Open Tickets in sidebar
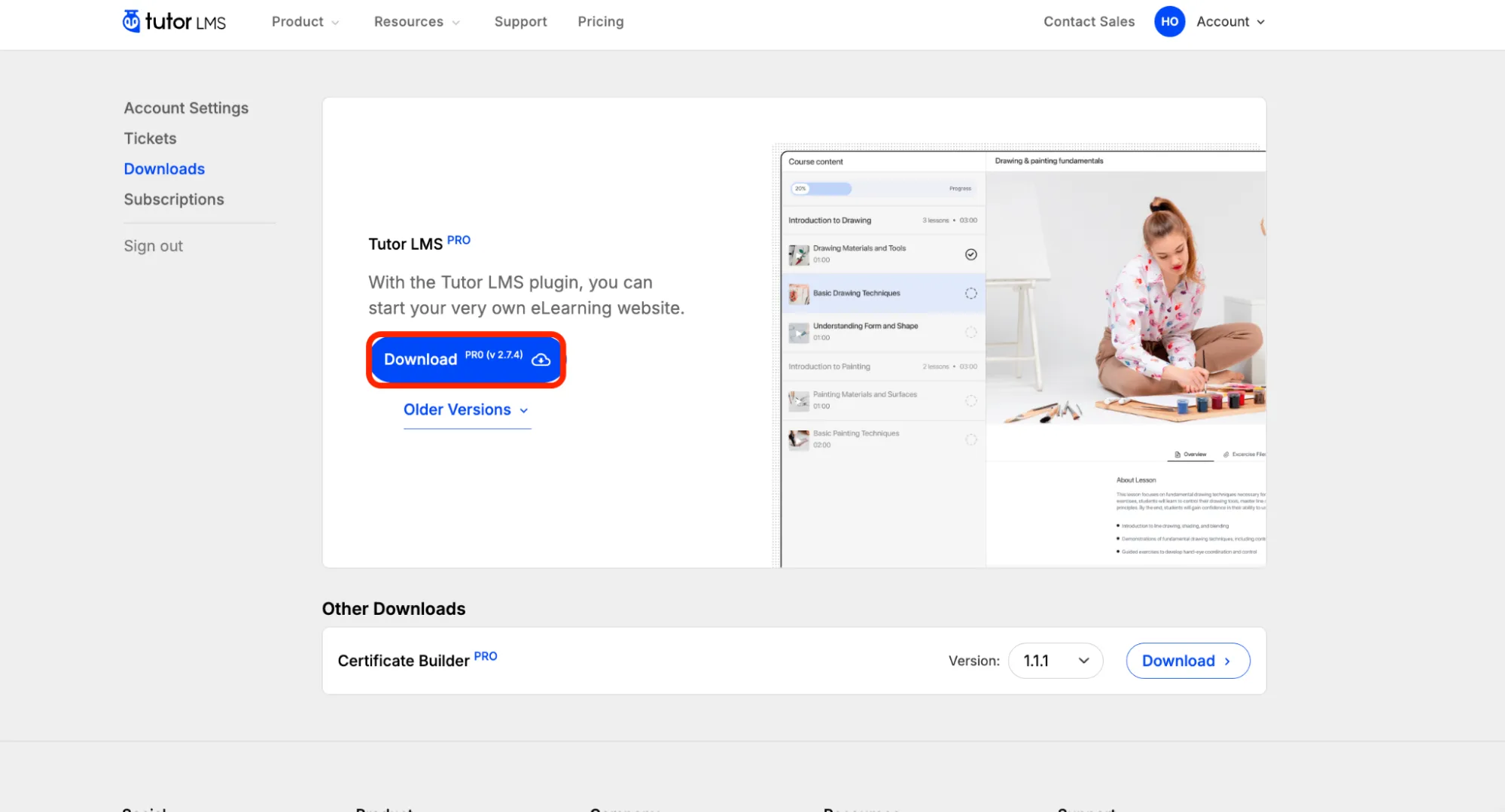 [x=150, y=138]
